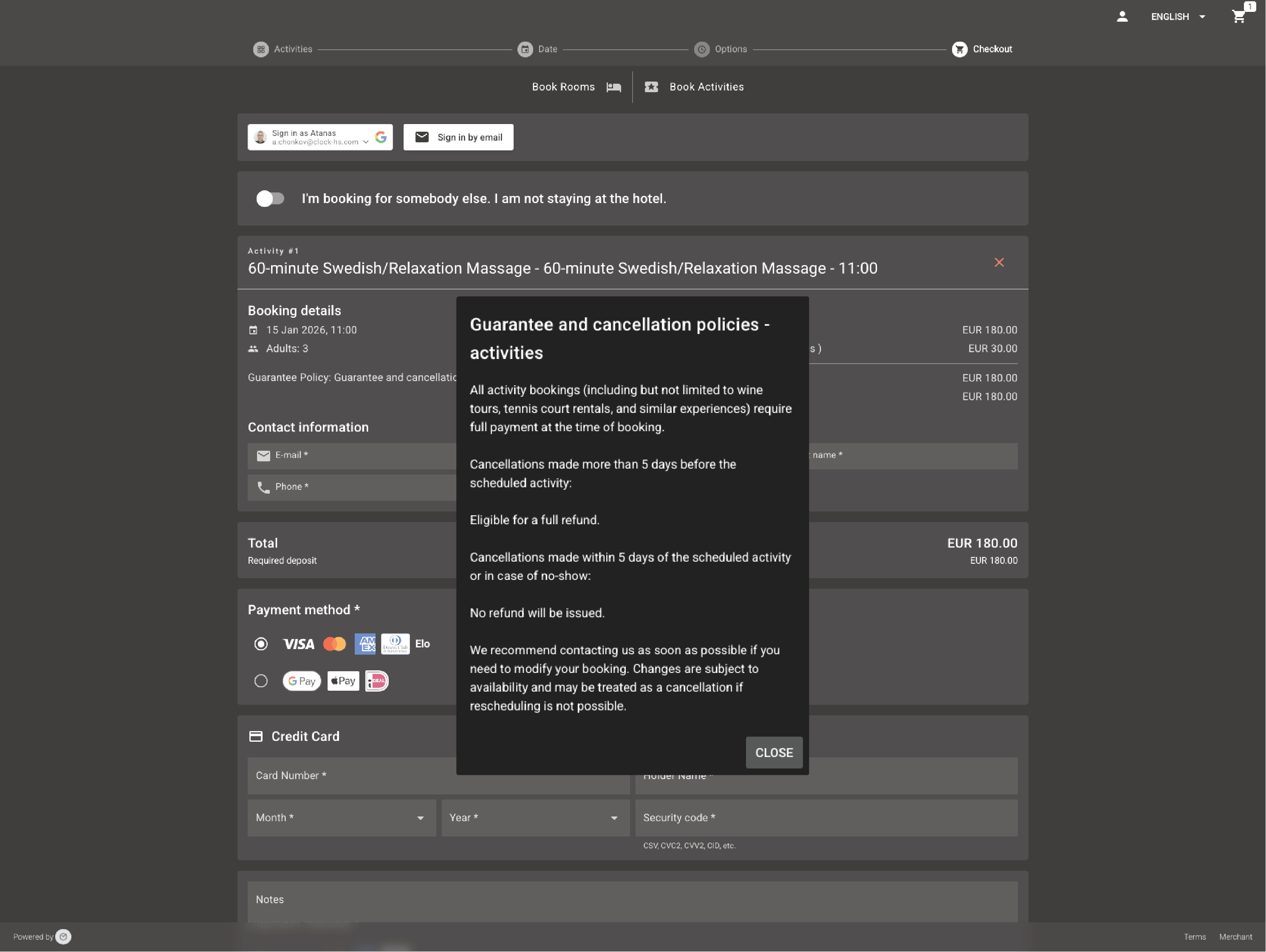Close the cancellation policies dialog
The width and height of the screenshot is (1266, 952).
tap(774, 752)
